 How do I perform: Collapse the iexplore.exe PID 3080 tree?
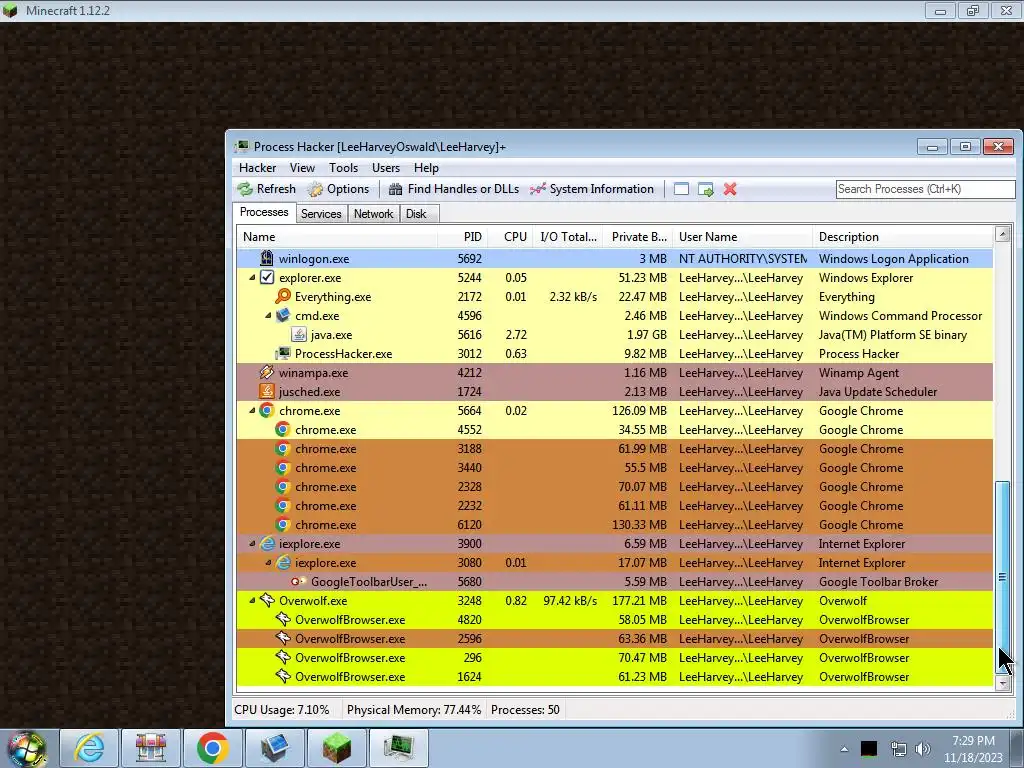tap(268, 562)
